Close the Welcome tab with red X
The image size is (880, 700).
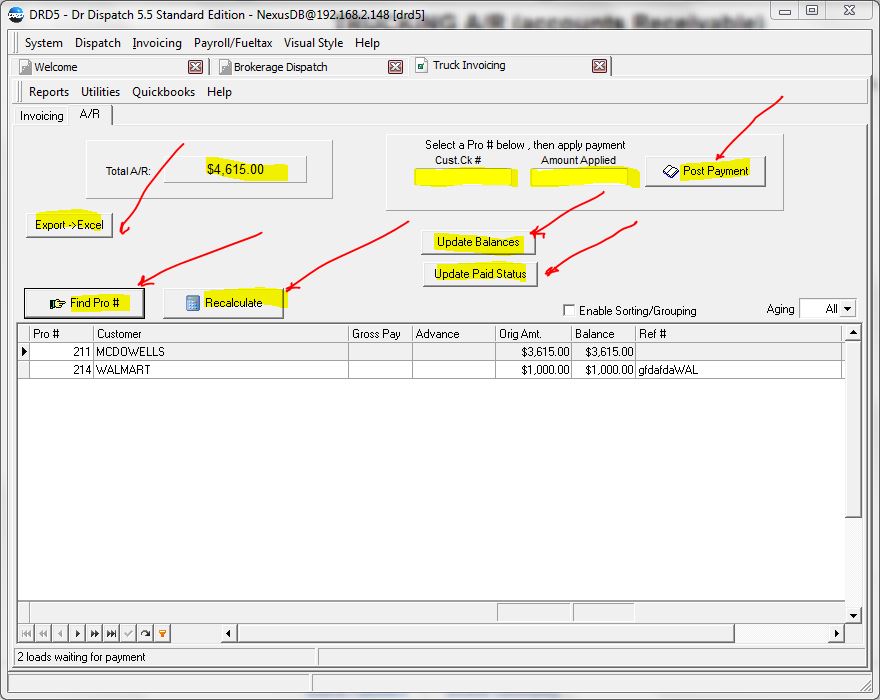pos(195,67)
